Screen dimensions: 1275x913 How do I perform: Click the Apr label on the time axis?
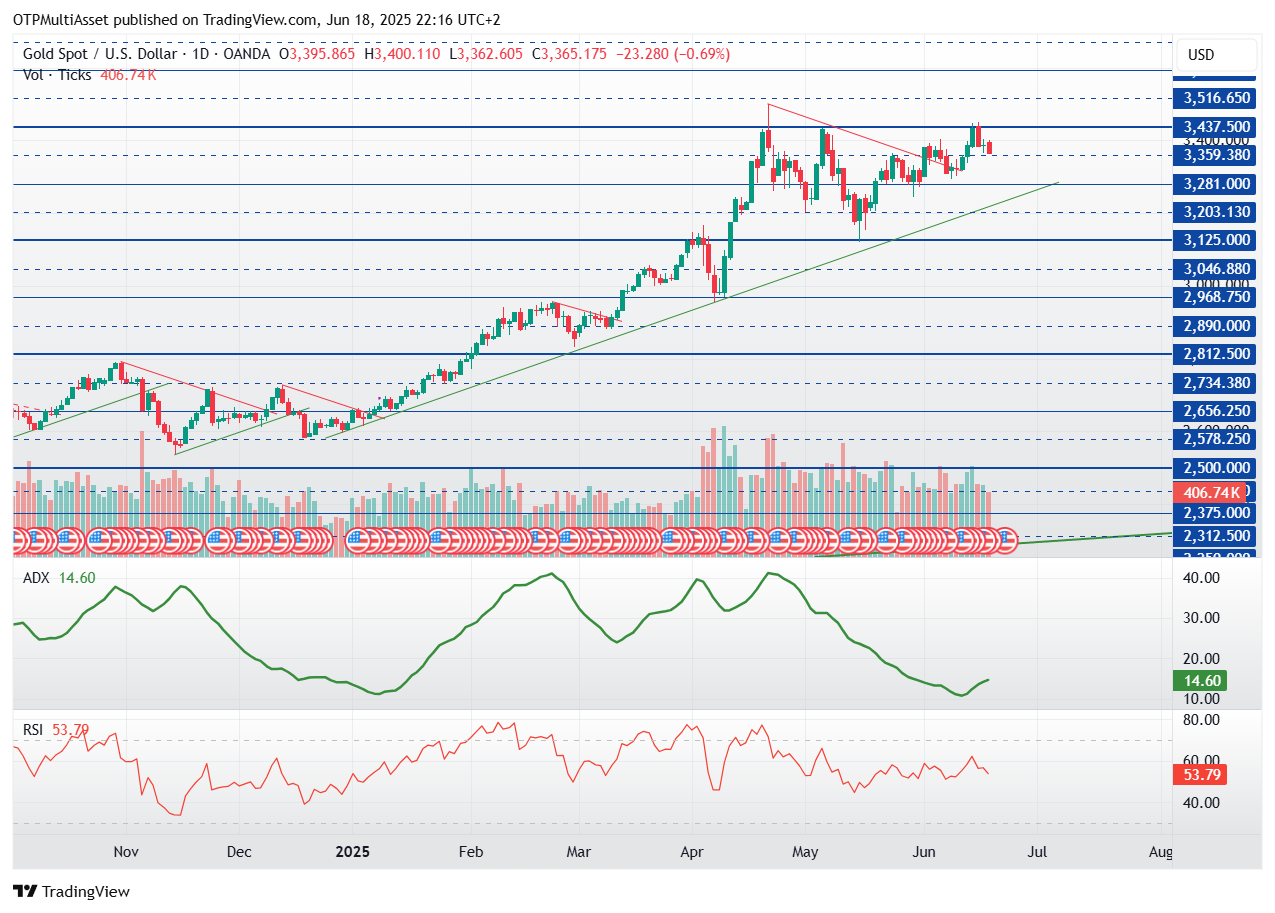pos(691,853)
